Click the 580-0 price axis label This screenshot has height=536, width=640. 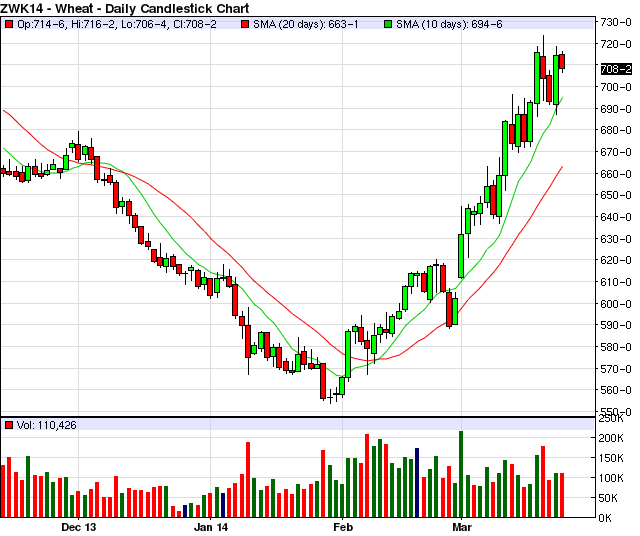coord(616,347)
